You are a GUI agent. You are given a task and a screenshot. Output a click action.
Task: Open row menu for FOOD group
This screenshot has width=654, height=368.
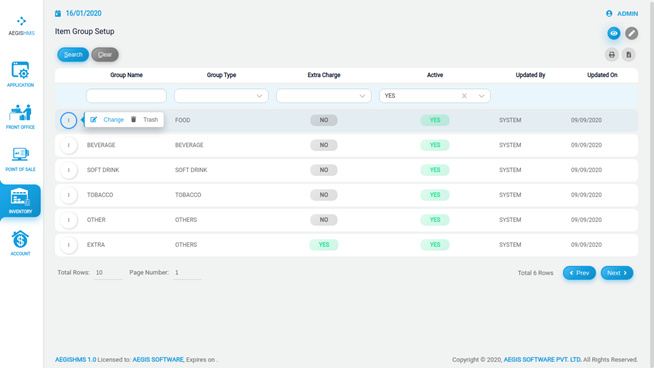click(68, 120)
